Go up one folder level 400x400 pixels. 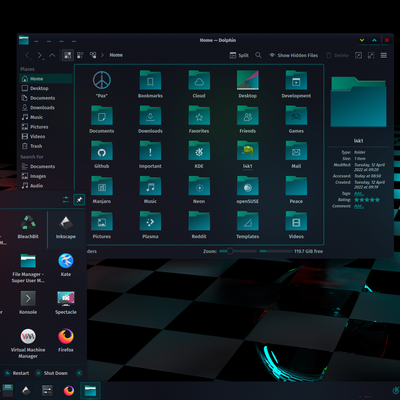[52, 55]
